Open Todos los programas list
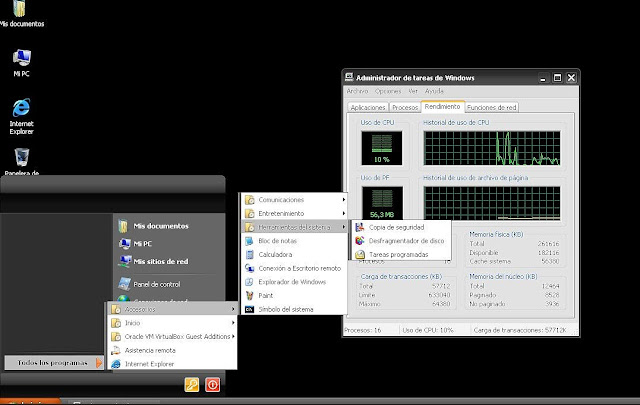640x405 pixels. pos(53,363)
